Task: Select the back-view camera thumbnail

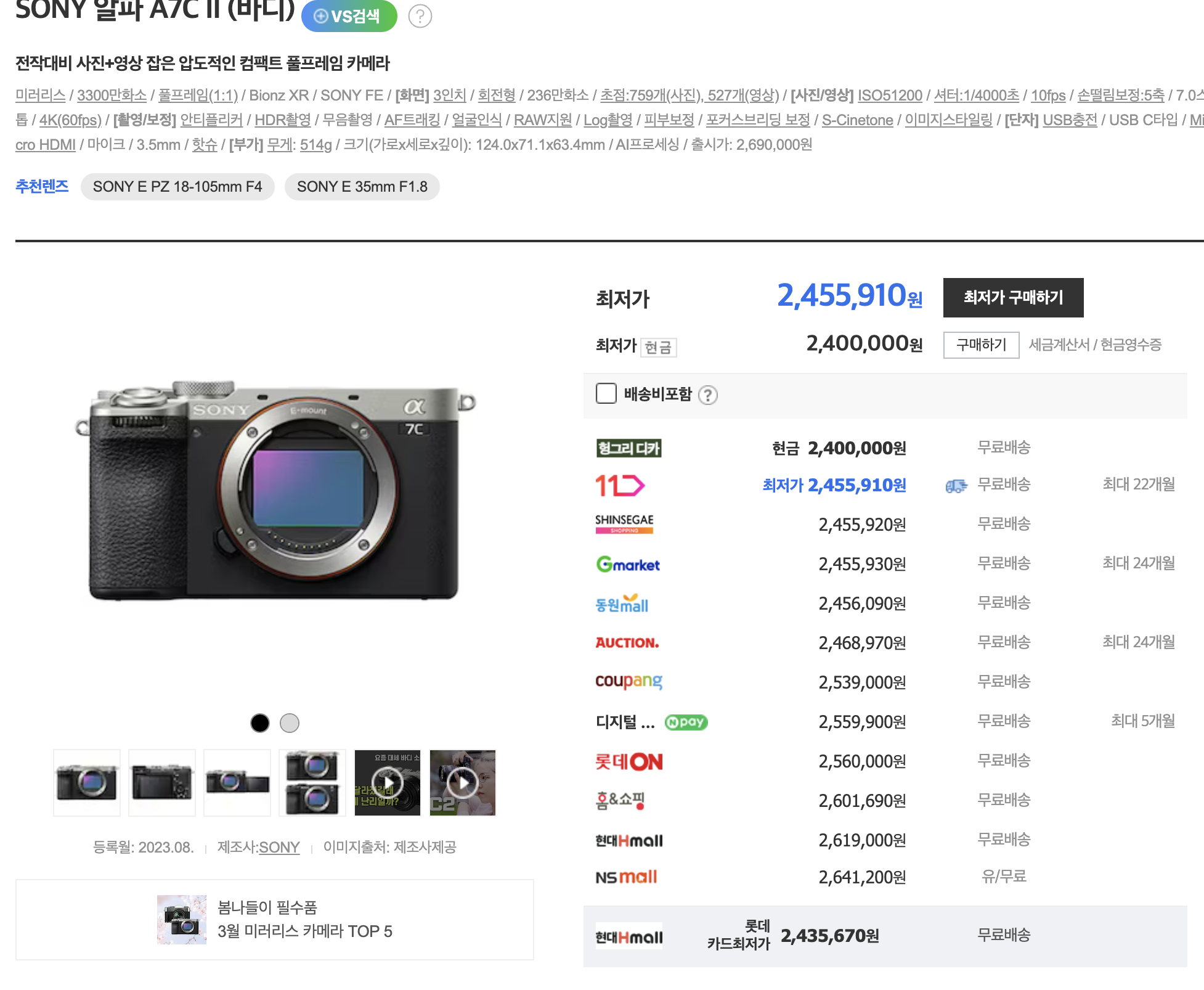Action: point(162,783)
